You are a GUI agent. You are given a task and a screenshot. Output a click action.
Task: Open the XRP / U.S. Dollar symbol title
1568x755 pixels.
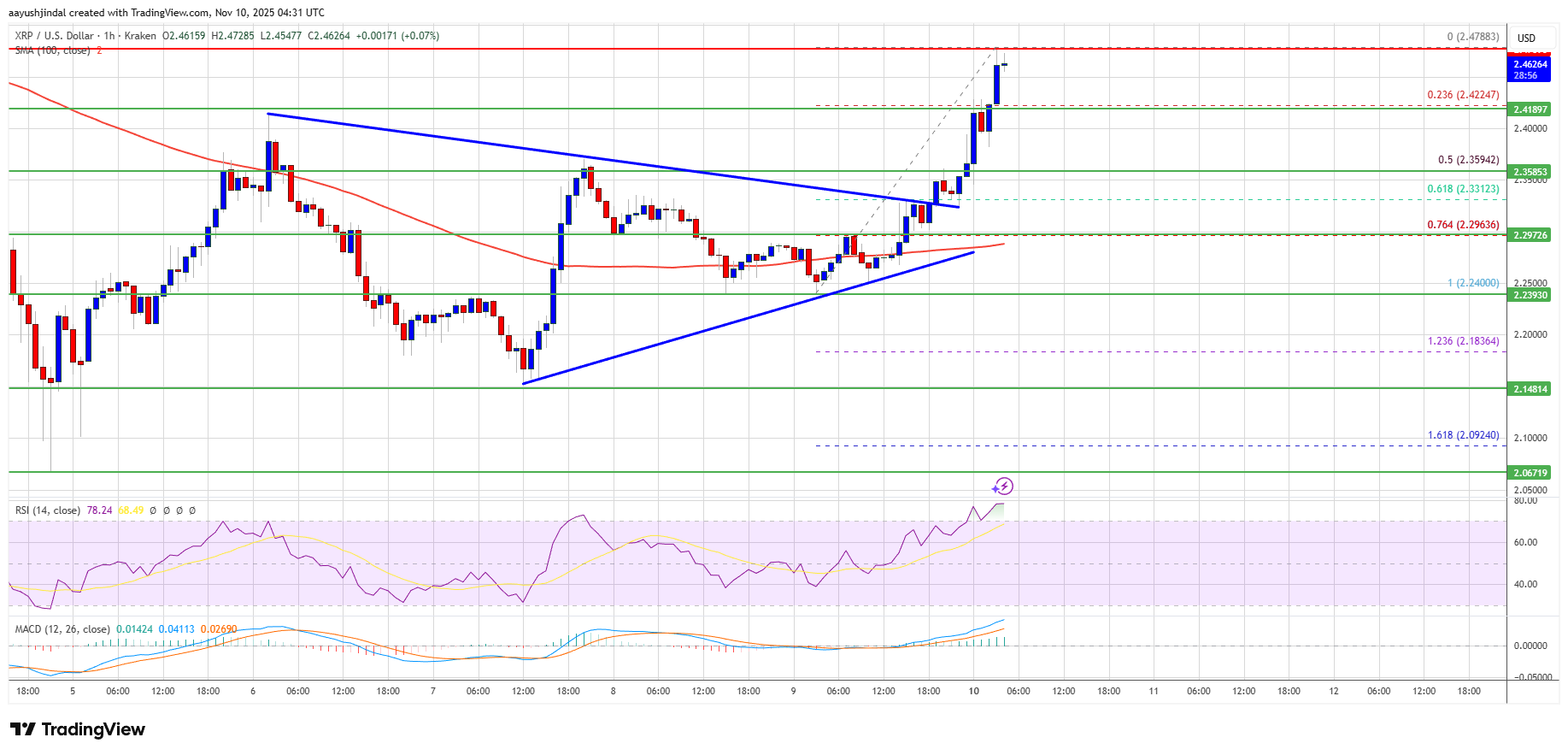click(x=54, y=36)
